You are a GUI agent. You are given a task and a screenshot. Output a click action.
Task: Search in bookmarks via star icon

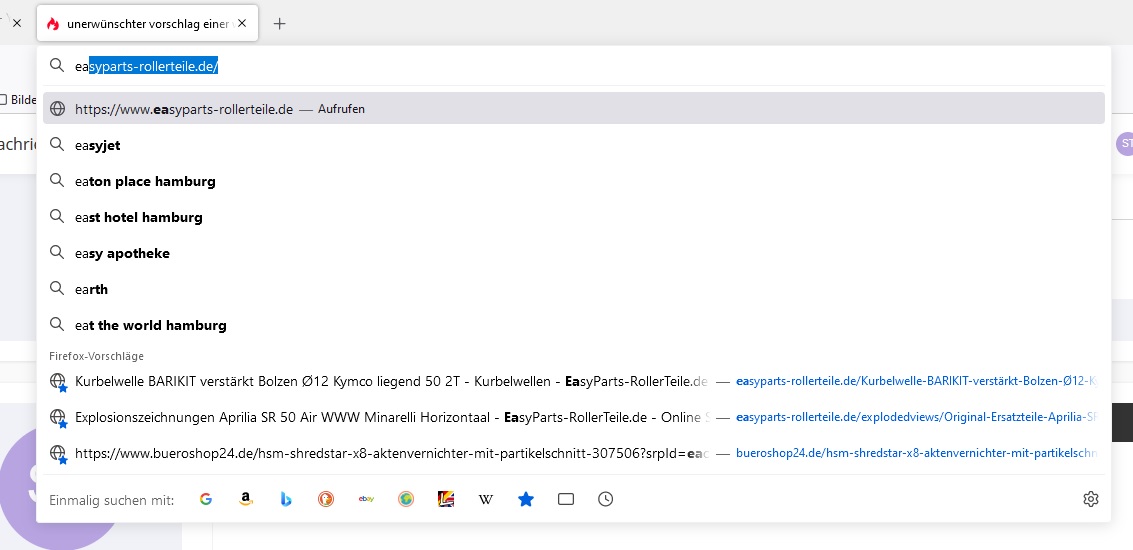click(x=526, y=499)
